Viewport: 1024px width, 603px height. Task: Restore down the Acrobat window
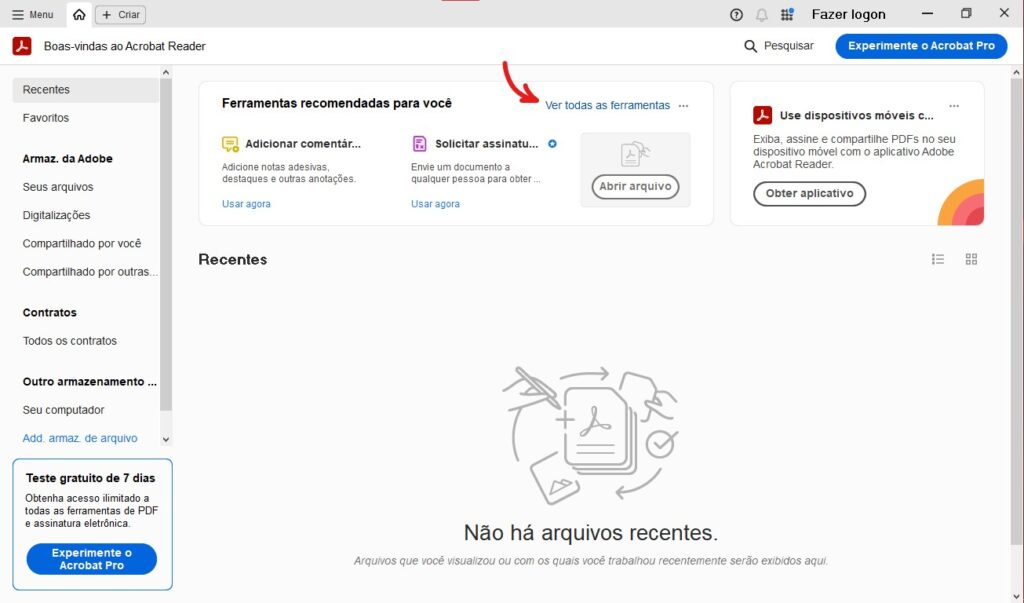tap(966, 14)
